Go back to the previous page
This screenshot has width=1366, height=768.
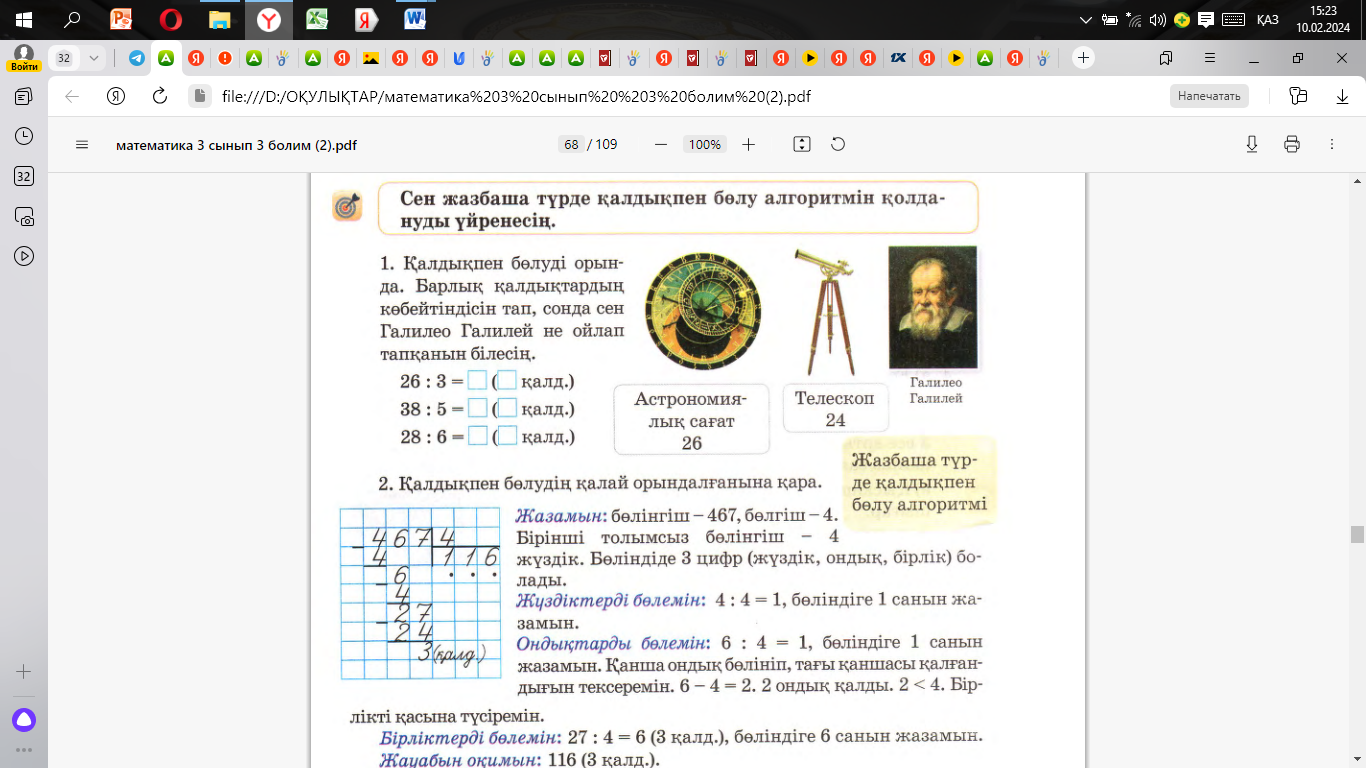point(72,96)
